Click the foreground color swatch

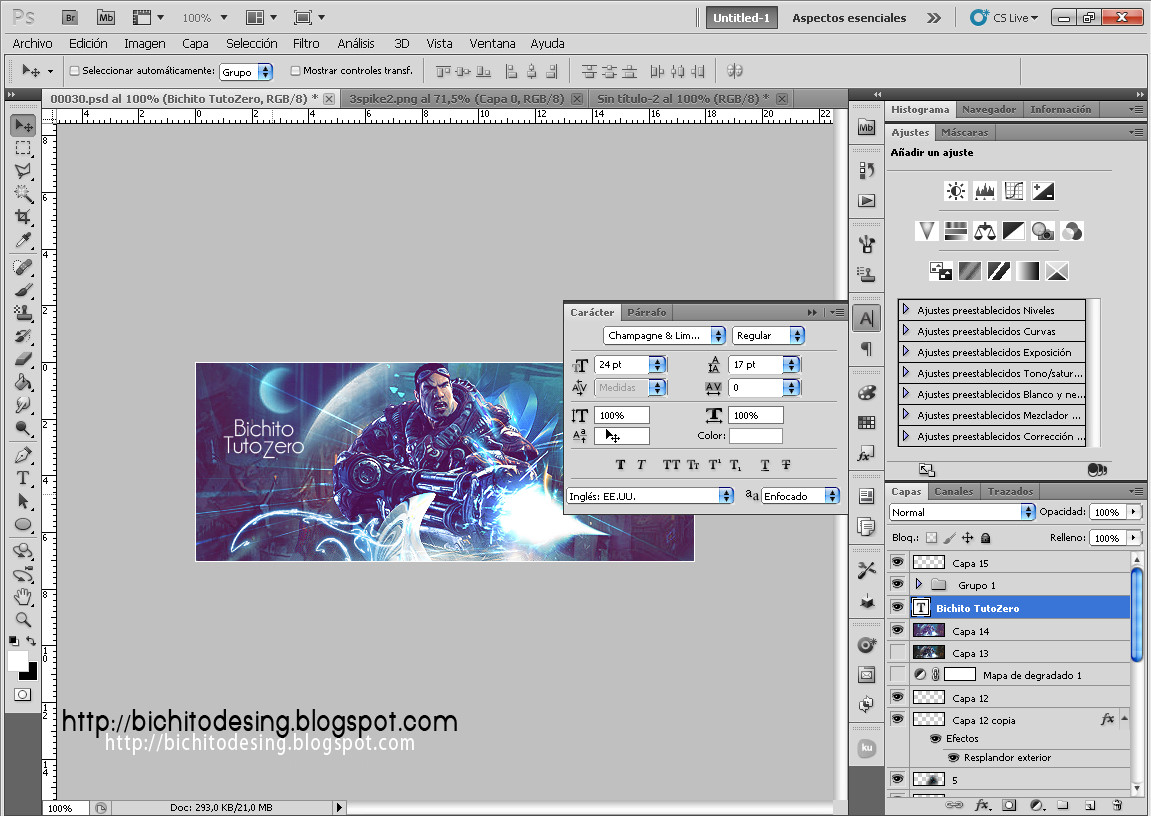coord(18,660)
